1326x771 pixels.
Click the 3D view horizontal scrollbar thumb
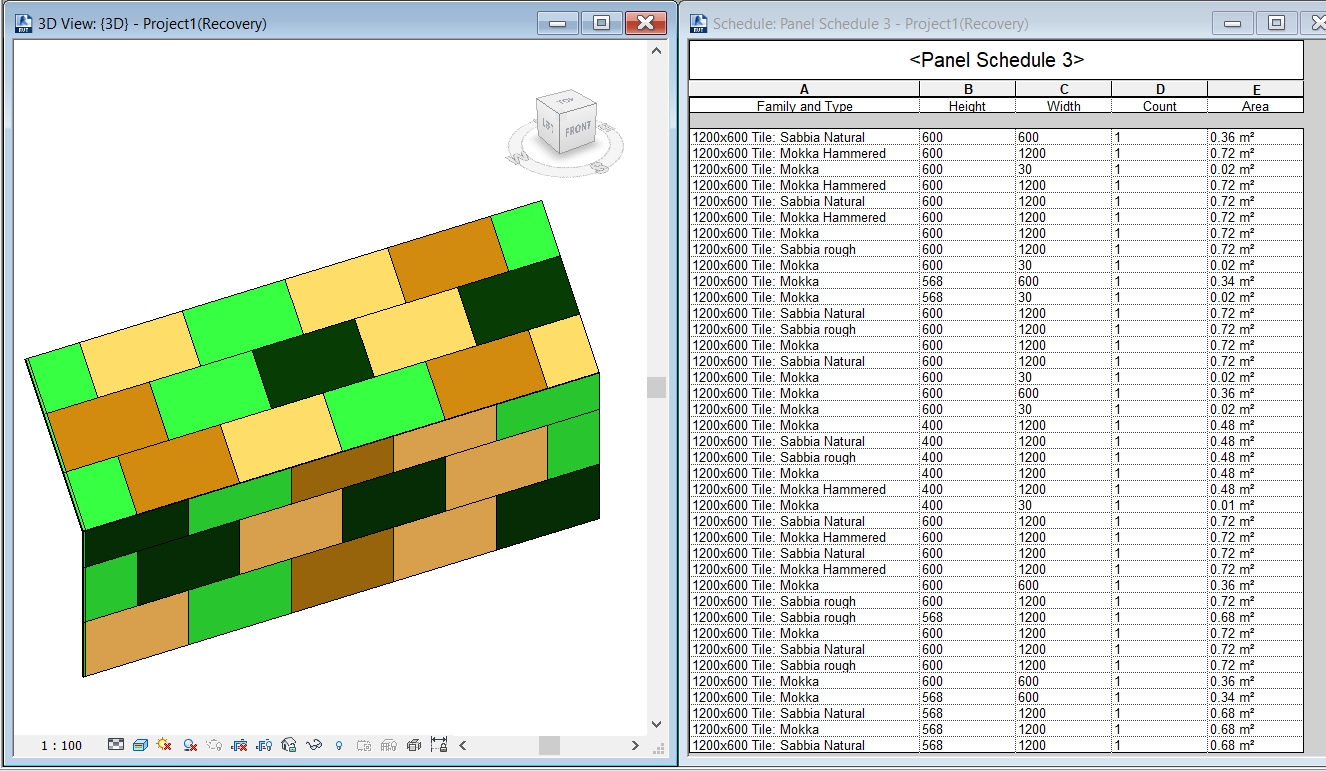coord(549,745)
